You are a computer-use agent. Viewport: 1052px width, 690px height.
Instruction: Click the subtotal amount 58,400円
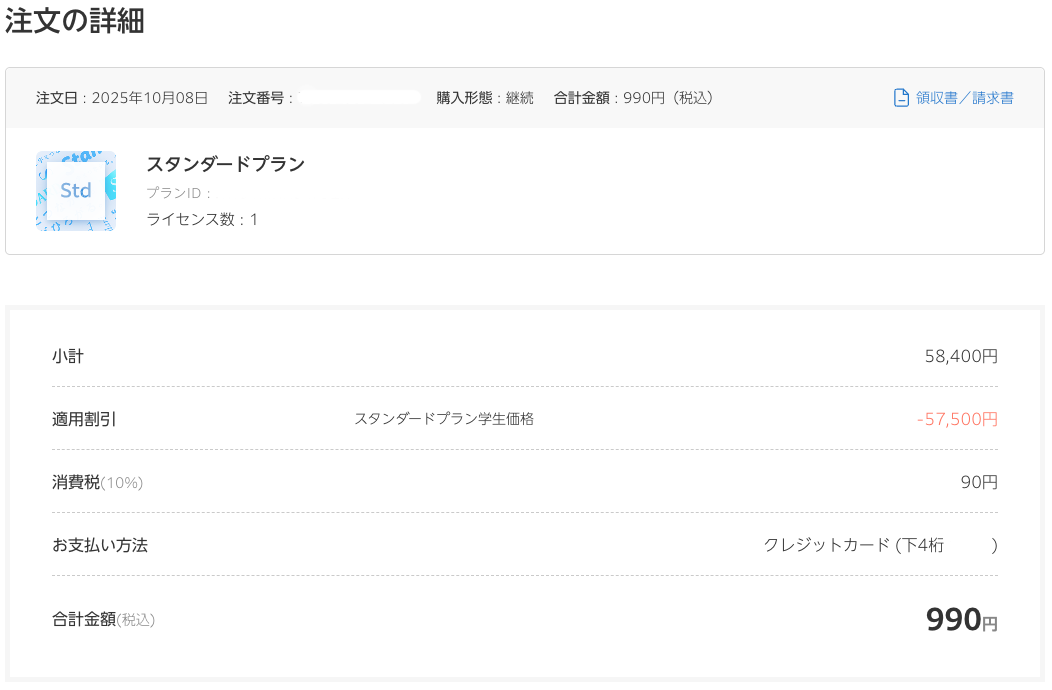tap(960, 356)
